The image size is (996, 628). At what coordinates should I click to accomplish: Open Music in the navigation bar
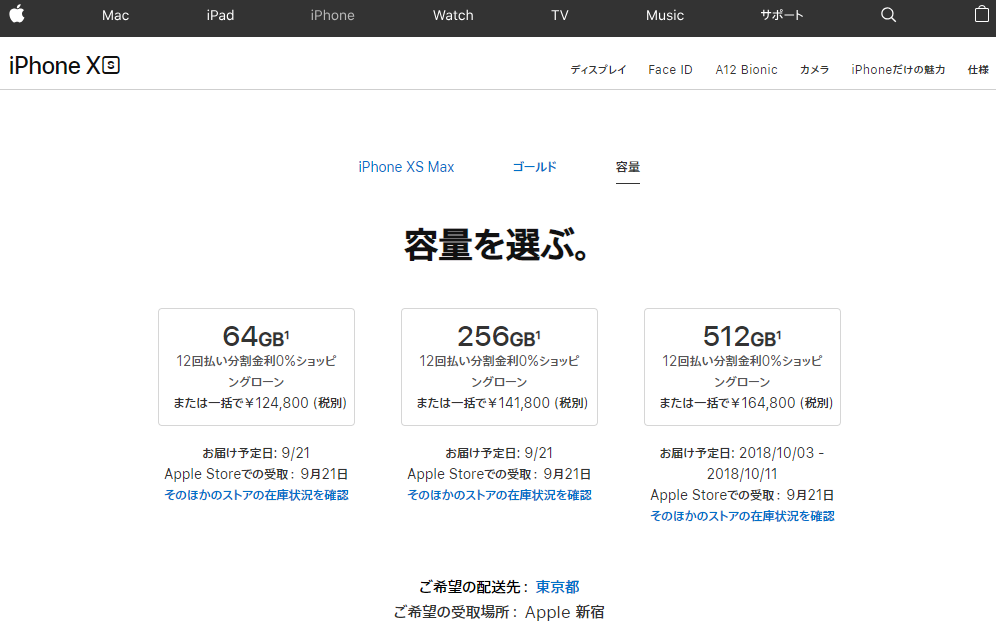point(665,15)
